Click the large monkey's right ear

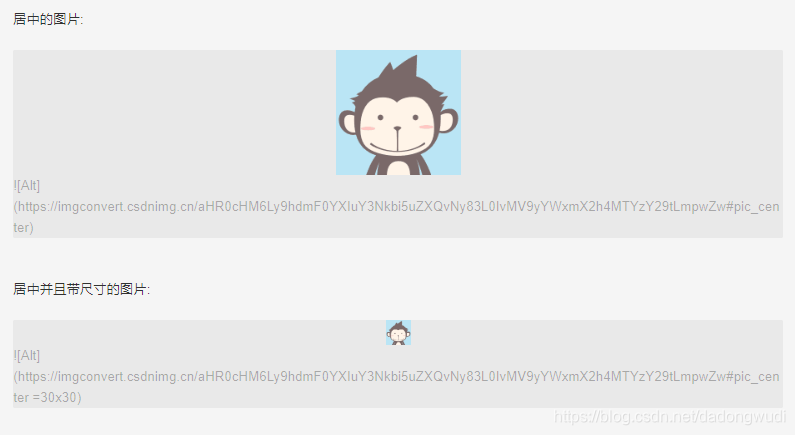pyautogui.click(x=448, y=122)
